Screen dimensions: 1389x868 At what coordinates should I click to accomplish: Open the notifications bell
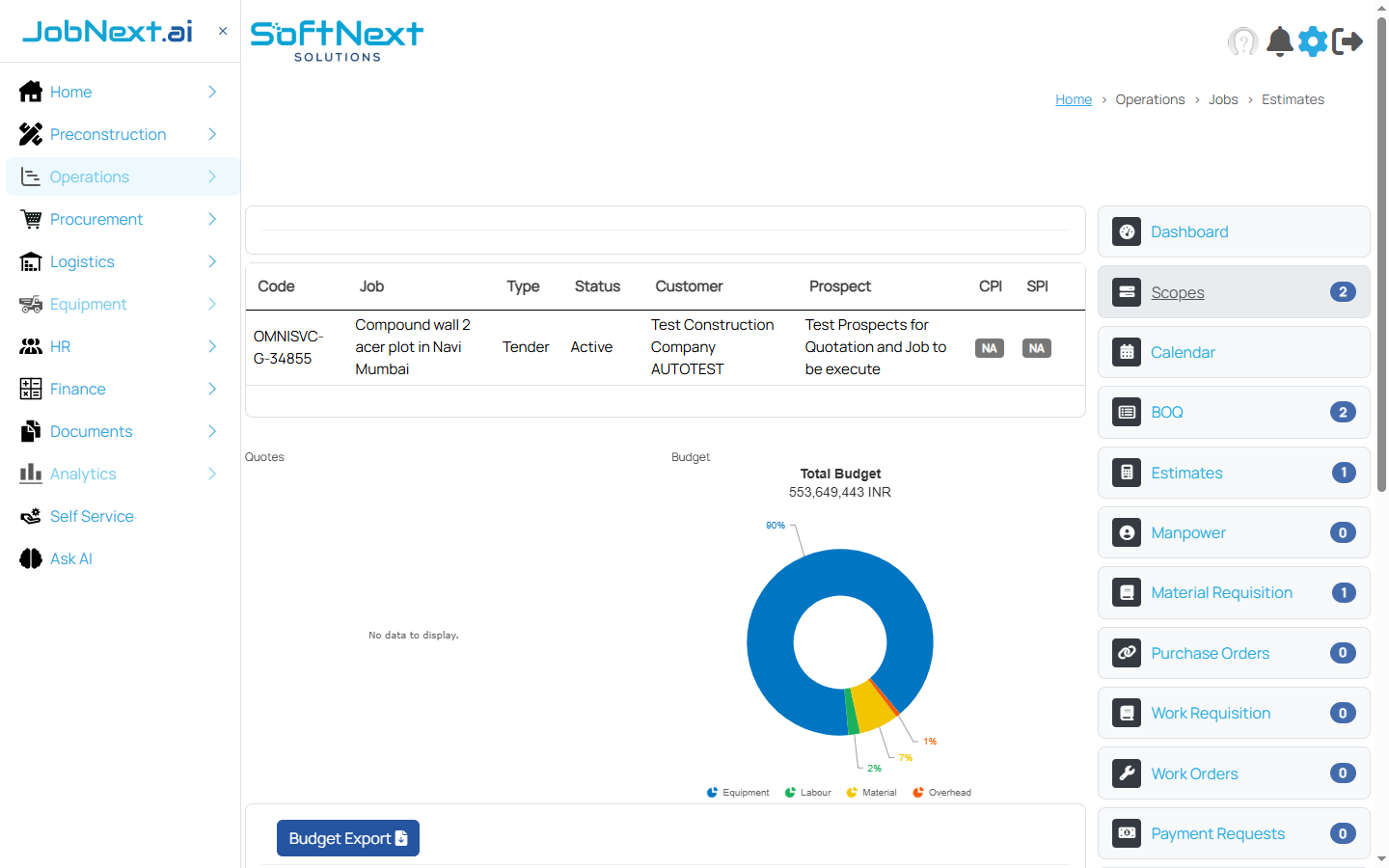click(1279, 41)
